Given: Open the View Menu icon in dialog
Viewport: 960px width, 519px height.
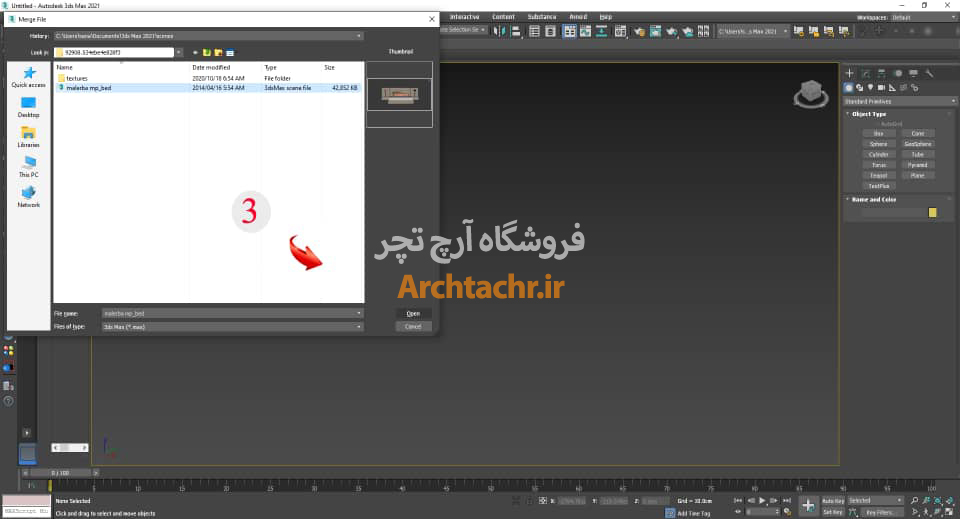Looking at the screenshot, I should point(230,53).
